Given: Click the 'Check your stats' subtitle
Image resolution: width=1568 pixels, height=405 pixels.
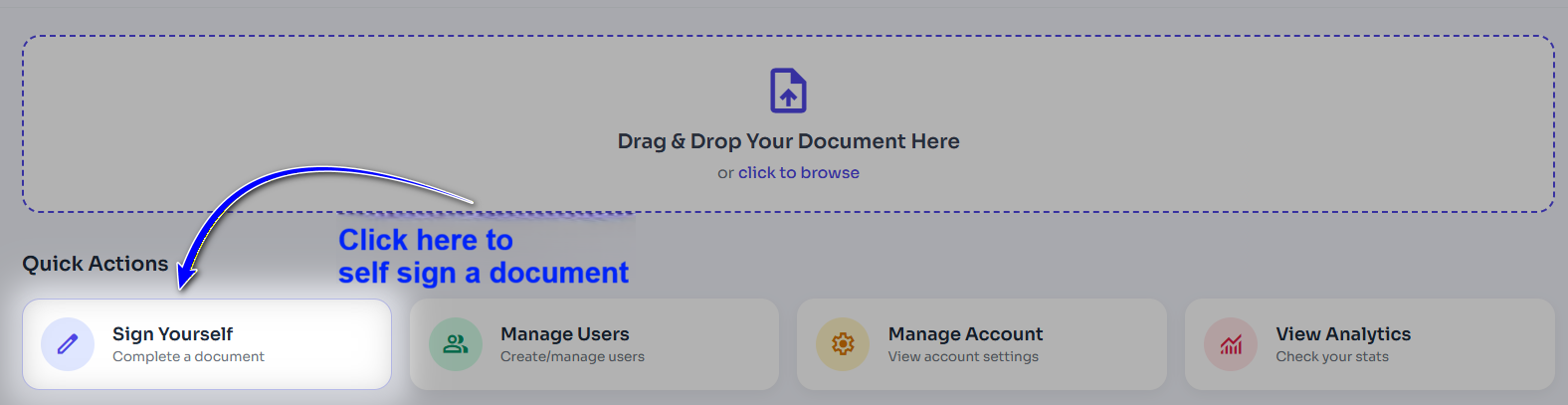Looking at the screenshot, I should pyautogui.click(x=1332, y=357).
